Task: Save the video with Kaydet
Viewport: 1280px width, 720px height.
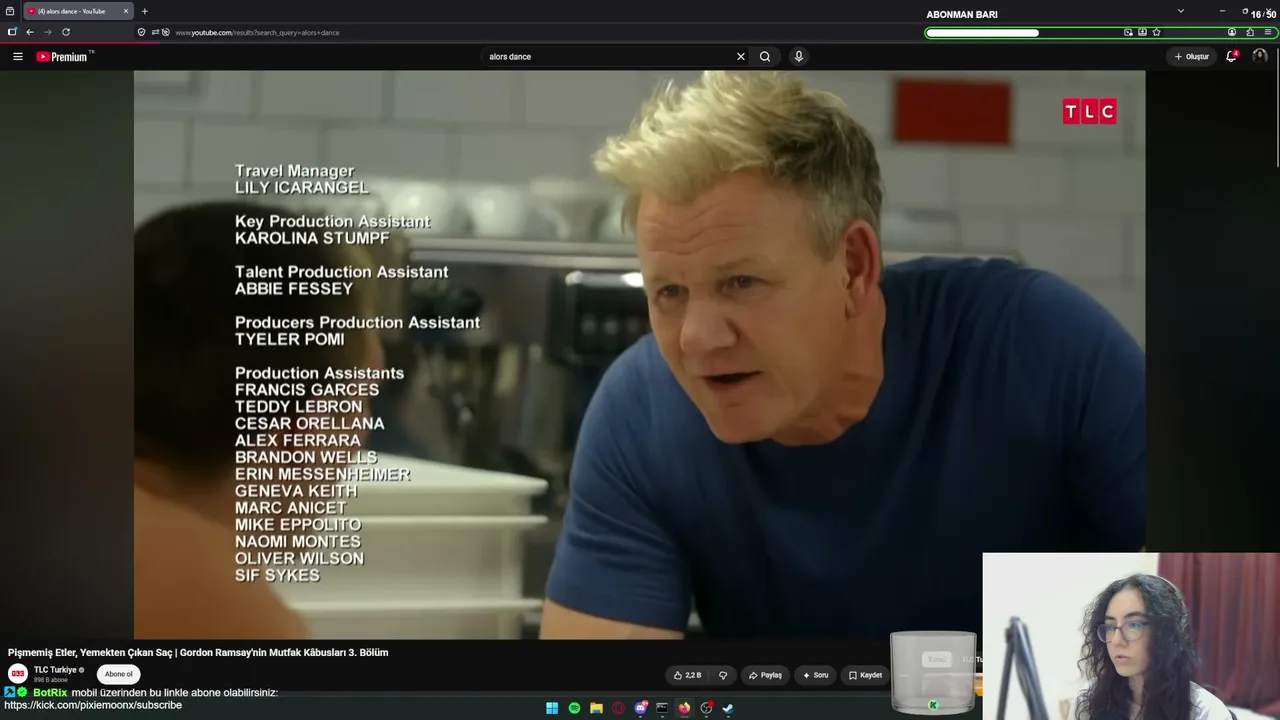Action: coord(865,675)
